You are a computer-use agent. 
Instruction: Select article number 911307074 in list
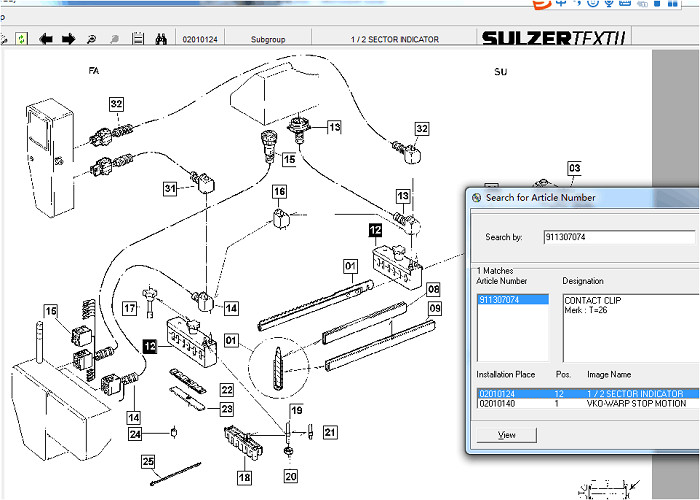click(x=512, y=300)
